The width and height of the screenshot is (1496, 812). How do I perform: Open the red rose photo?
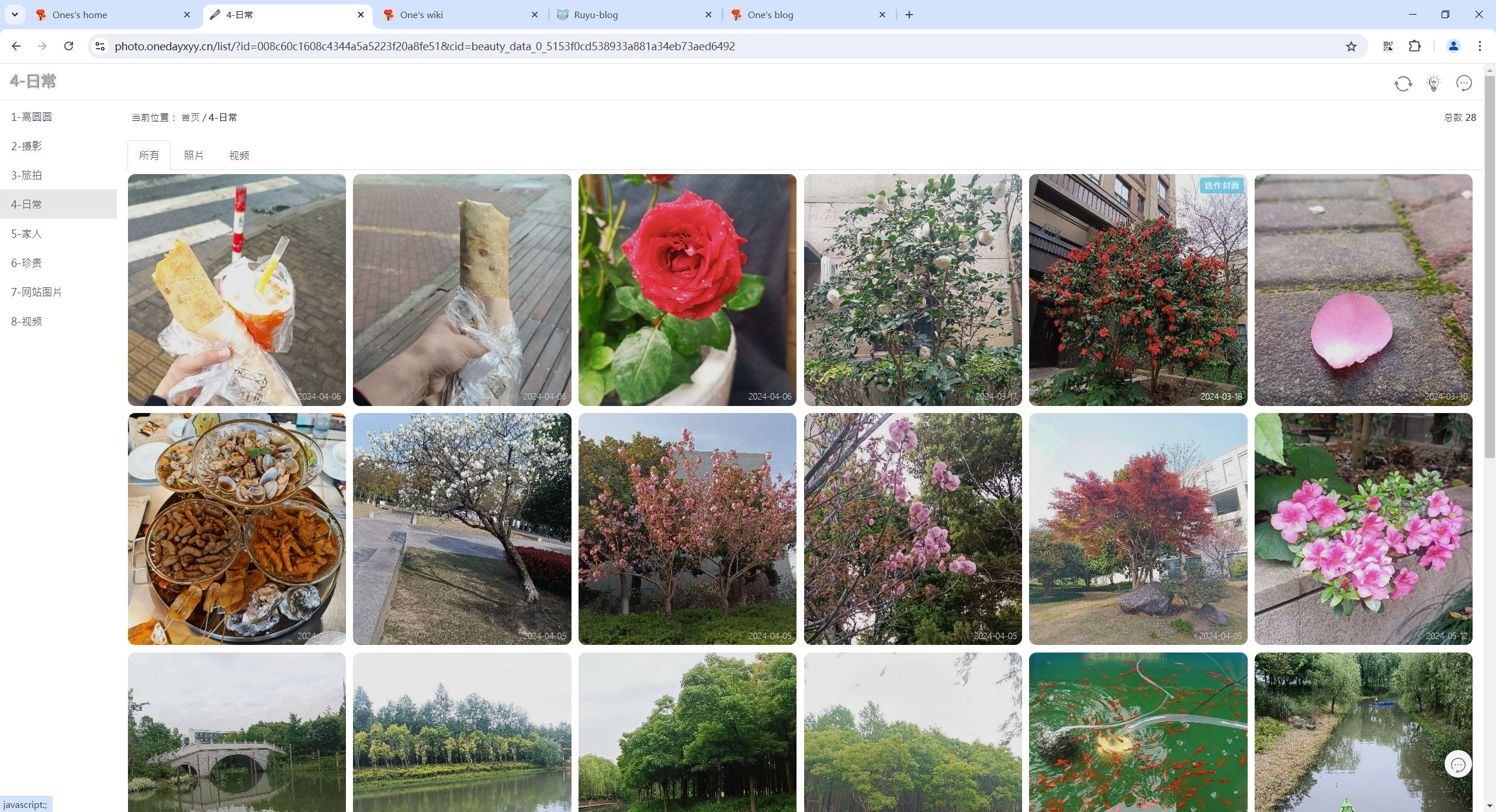click(687, 290)
